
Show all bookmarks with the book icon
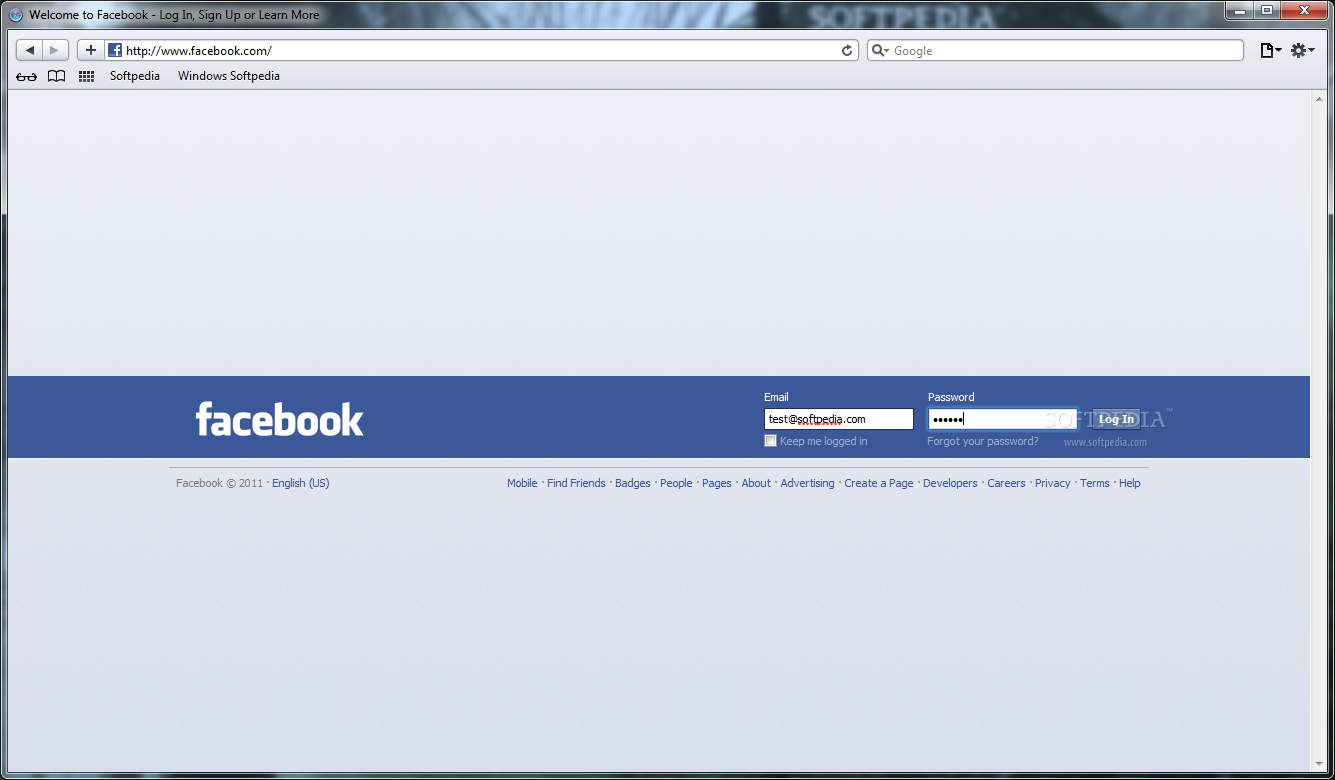pyautogui.click(x=57, y=76)
